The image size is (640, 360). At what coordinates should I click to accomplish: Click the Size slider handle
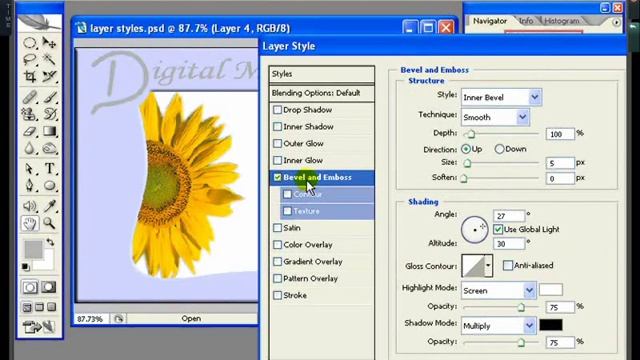[x=467, y=163]
